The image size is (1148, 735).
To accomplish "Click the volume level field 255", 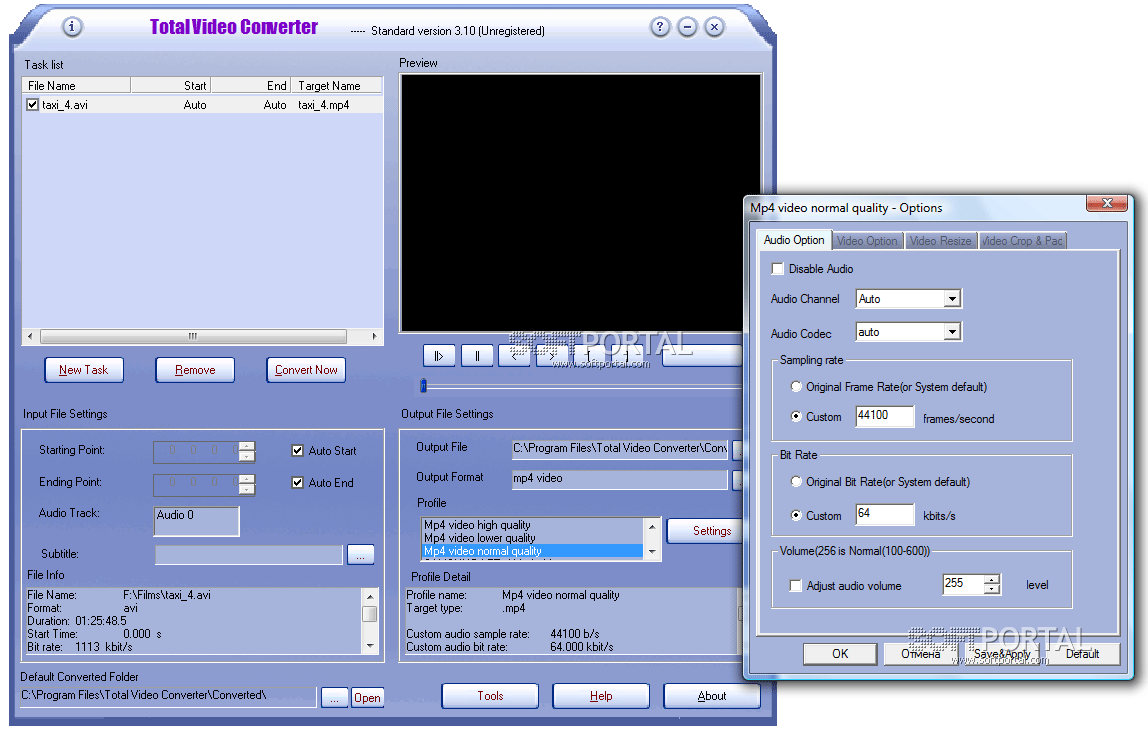I will pyautogui.click(x=964, y=583).
